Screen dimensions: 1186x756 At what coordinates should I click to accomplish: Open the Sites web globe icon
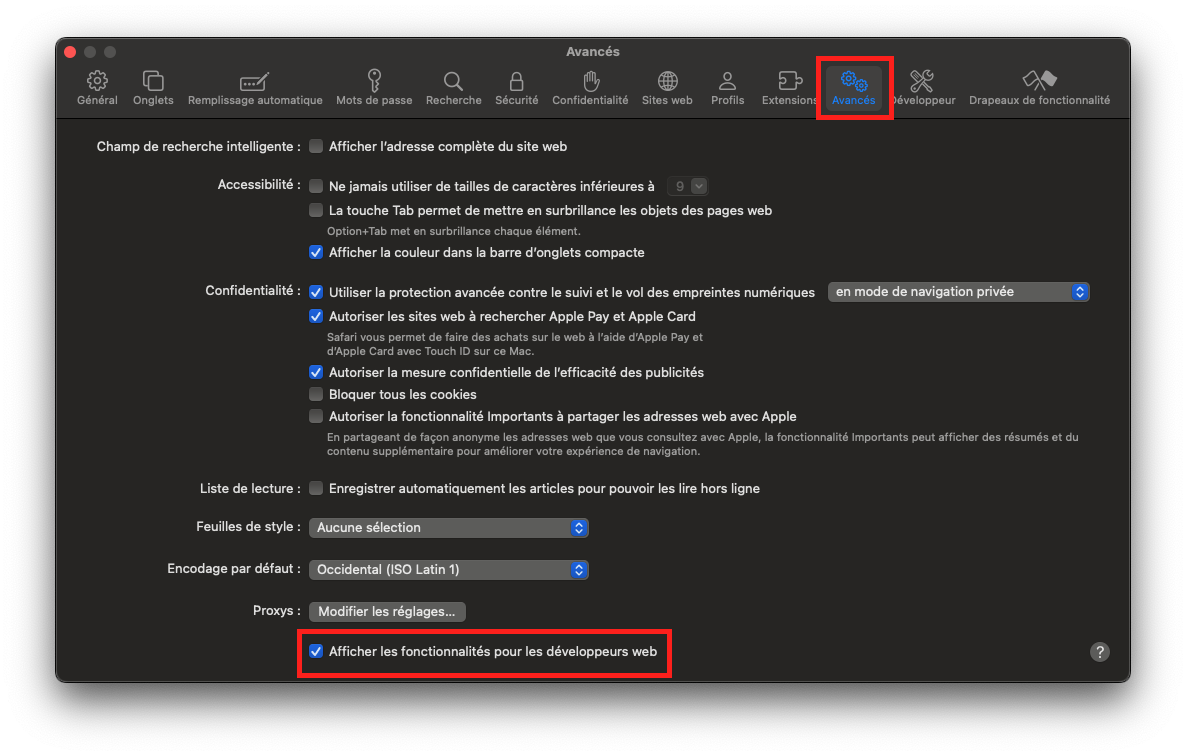coord(667,80)
